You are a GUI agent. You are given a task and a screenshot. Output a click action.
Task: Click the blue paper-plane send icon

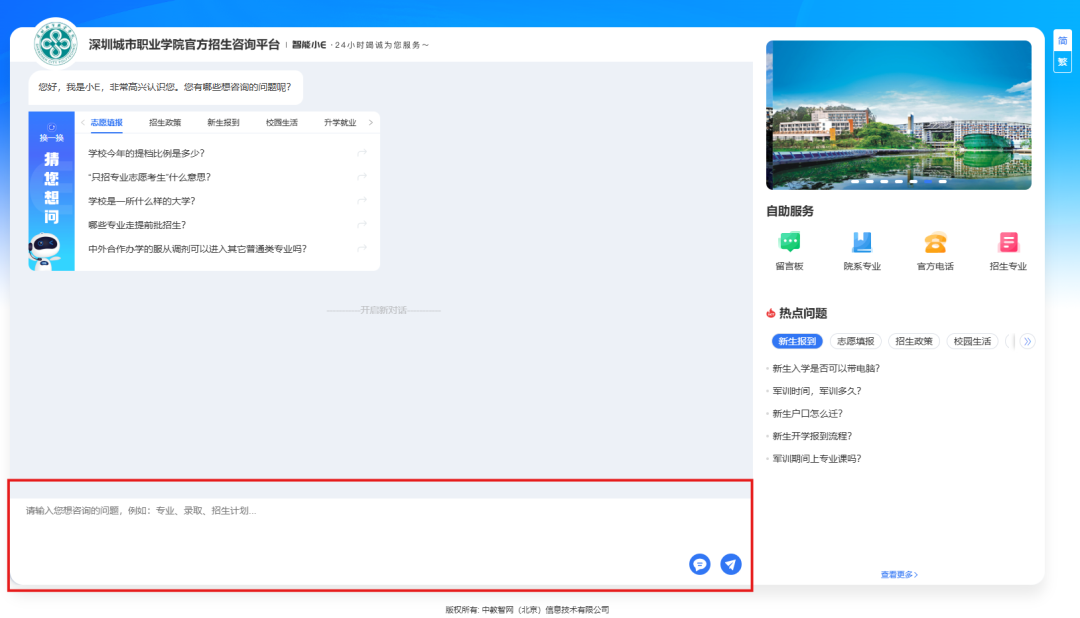click(x=731, y=564)
